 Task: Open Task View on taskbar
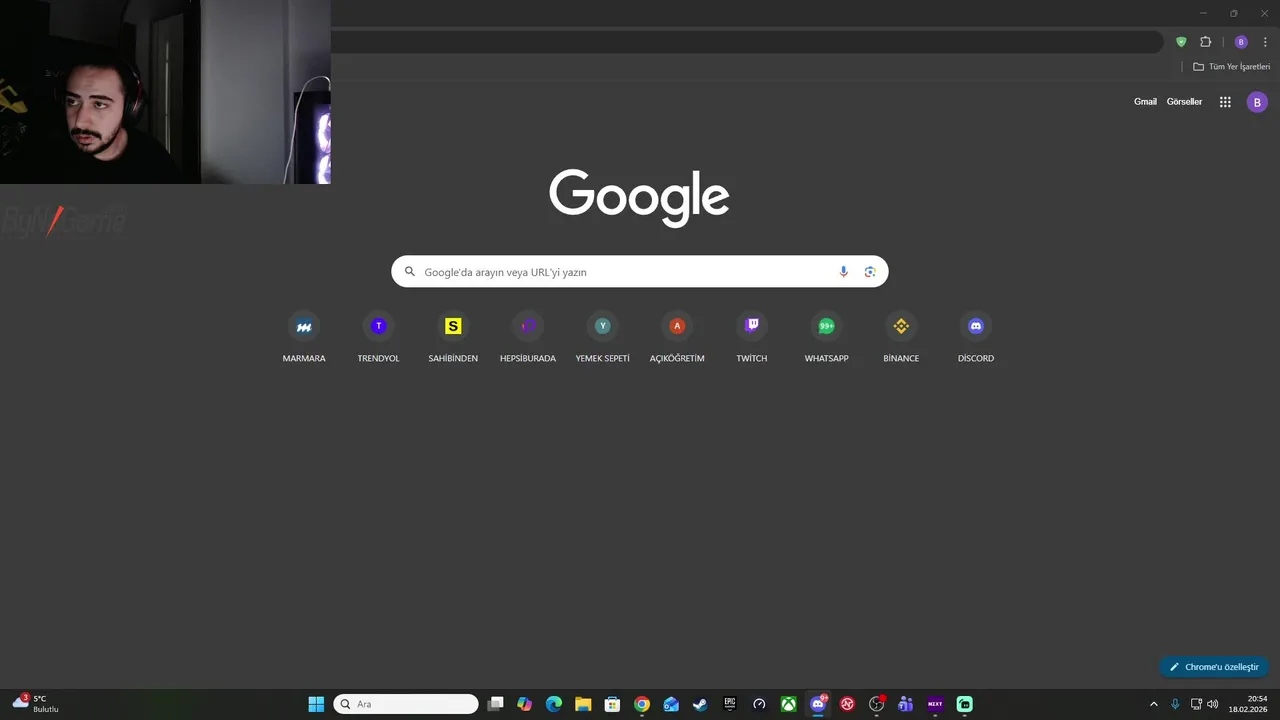click(x=495, y=704)
